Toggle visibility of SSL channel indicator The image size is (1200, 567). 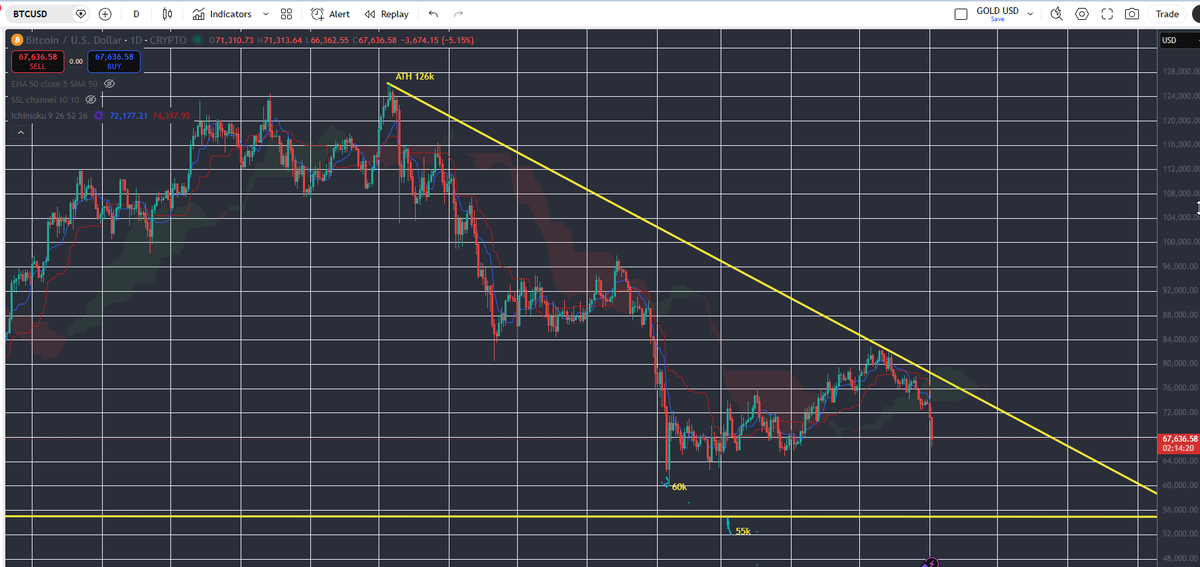click(90, 100)
